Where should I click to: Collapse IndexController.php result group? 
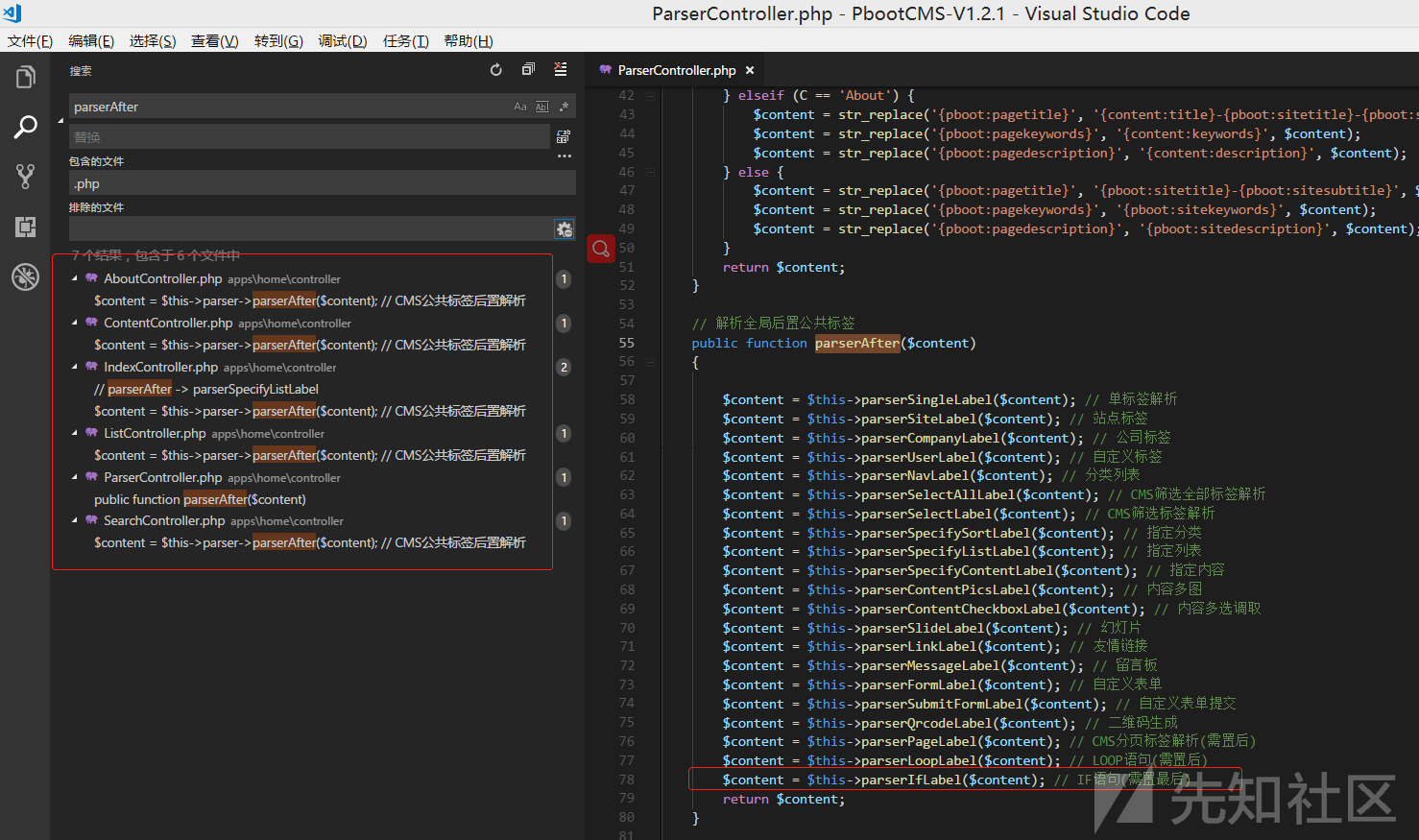click(x=75, y=367)
